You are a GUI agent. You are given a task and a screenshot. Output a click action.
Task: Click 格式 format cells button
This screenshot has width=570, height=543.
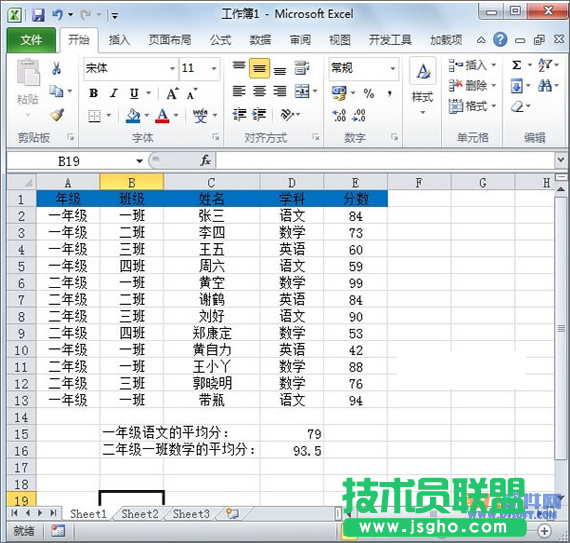(472, 106)
